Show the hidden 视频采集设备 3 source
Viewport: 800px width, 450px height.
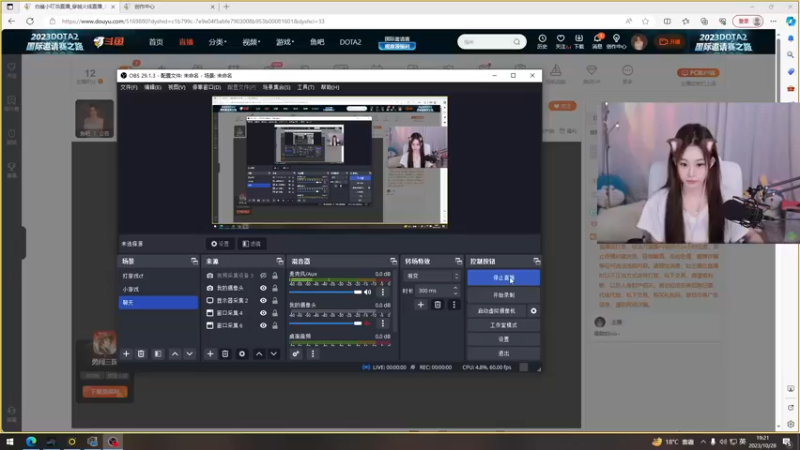[x=263, y=276]
